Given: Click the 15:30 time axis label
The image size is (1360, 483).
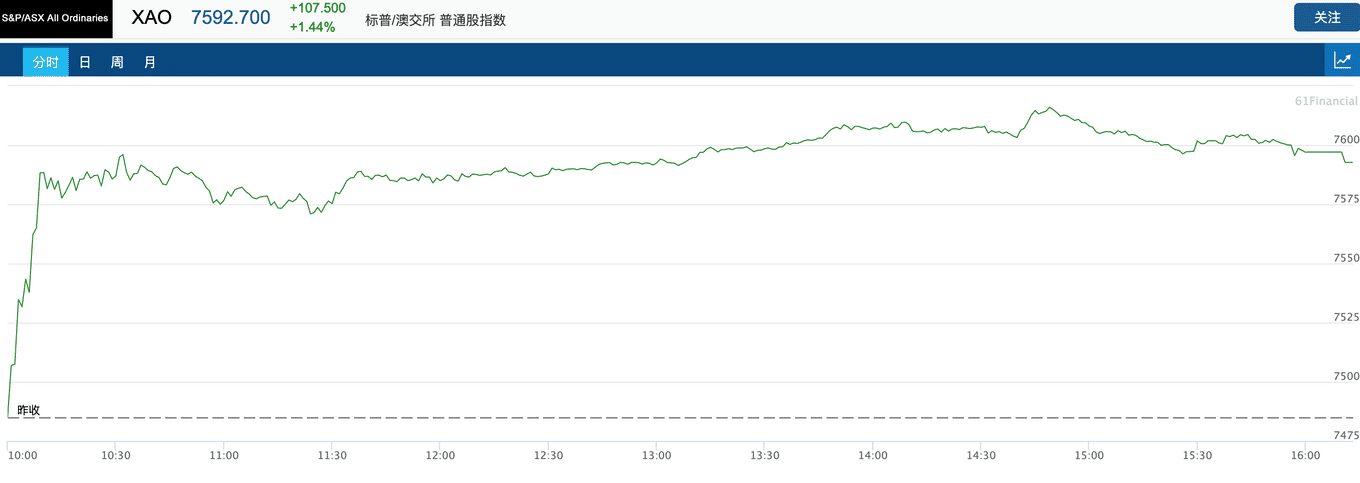Looking at the screenshot, I should 1197,455.
